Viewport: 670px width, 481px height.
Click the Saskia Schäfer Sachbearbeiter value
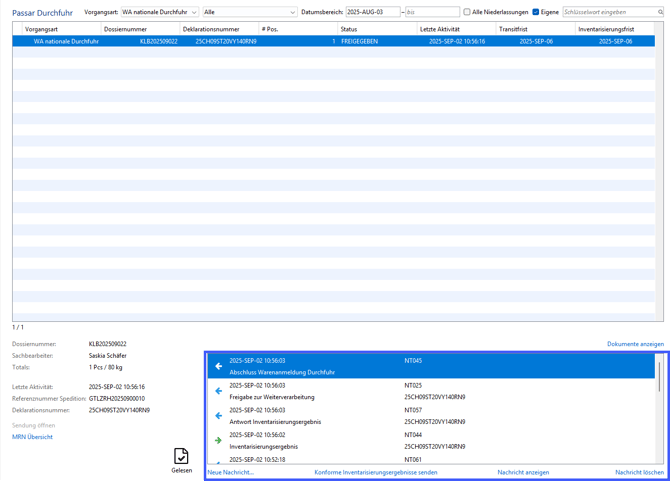click(x=108, y=355)
